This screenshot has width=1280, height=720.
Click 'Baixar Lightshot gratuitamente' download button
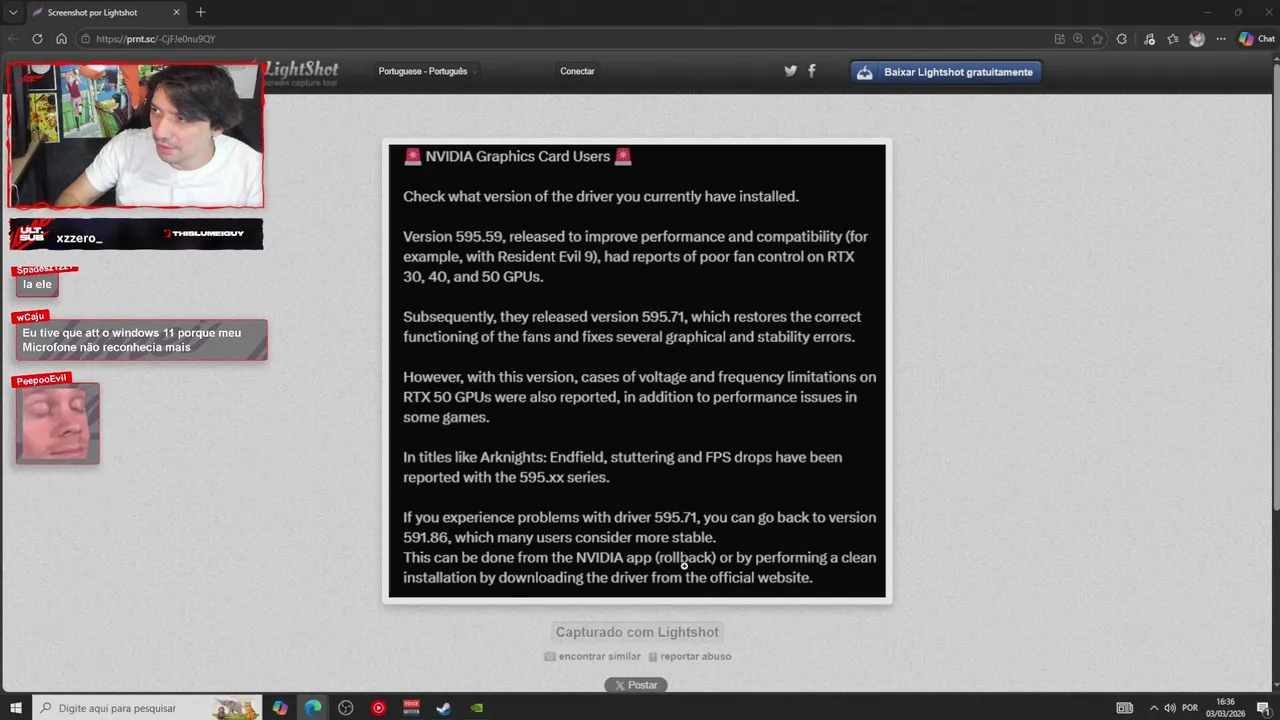[946, 72]
